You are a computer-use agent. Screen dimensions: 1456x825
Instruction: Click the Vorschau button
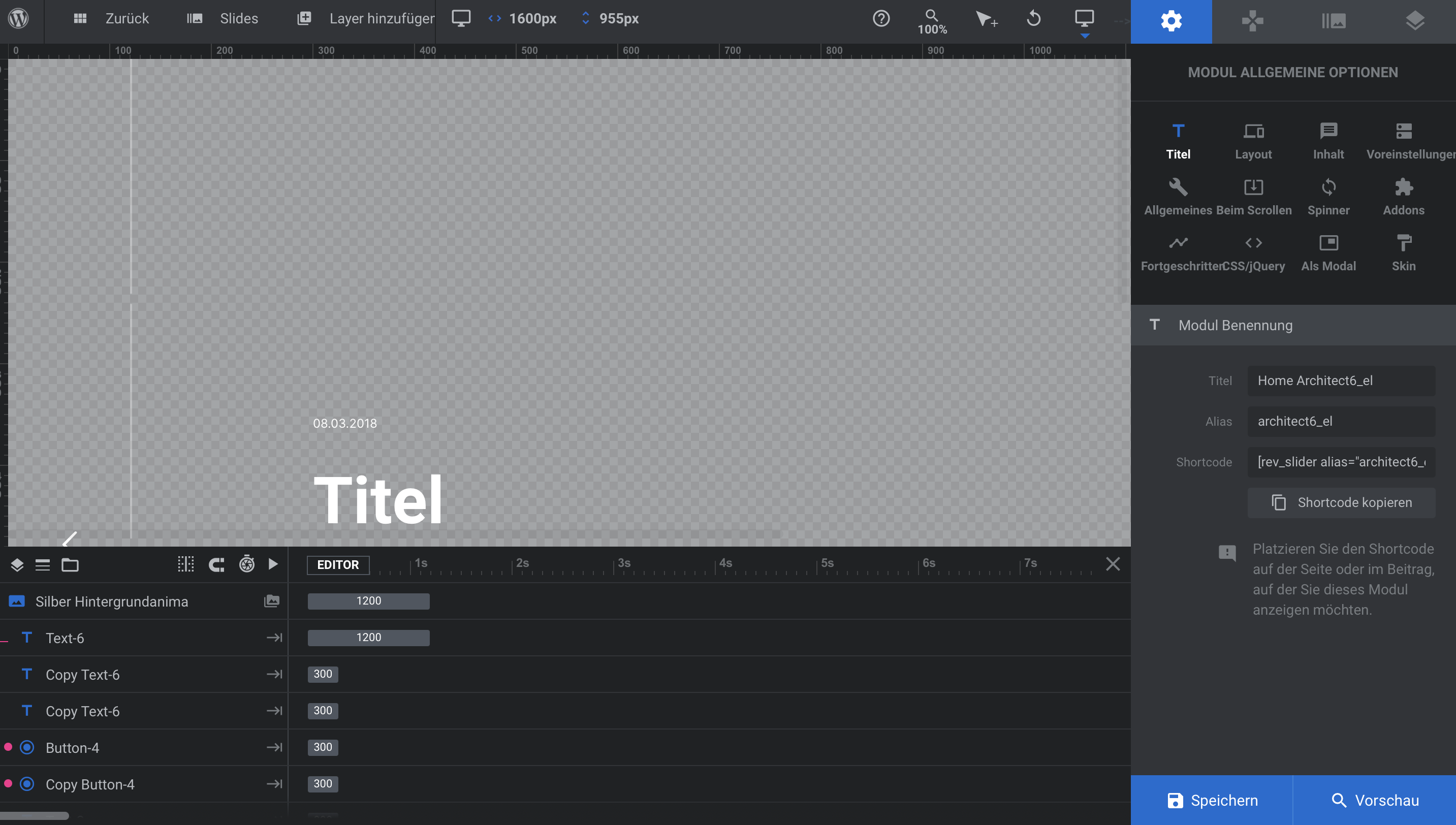pos(1374,800)
